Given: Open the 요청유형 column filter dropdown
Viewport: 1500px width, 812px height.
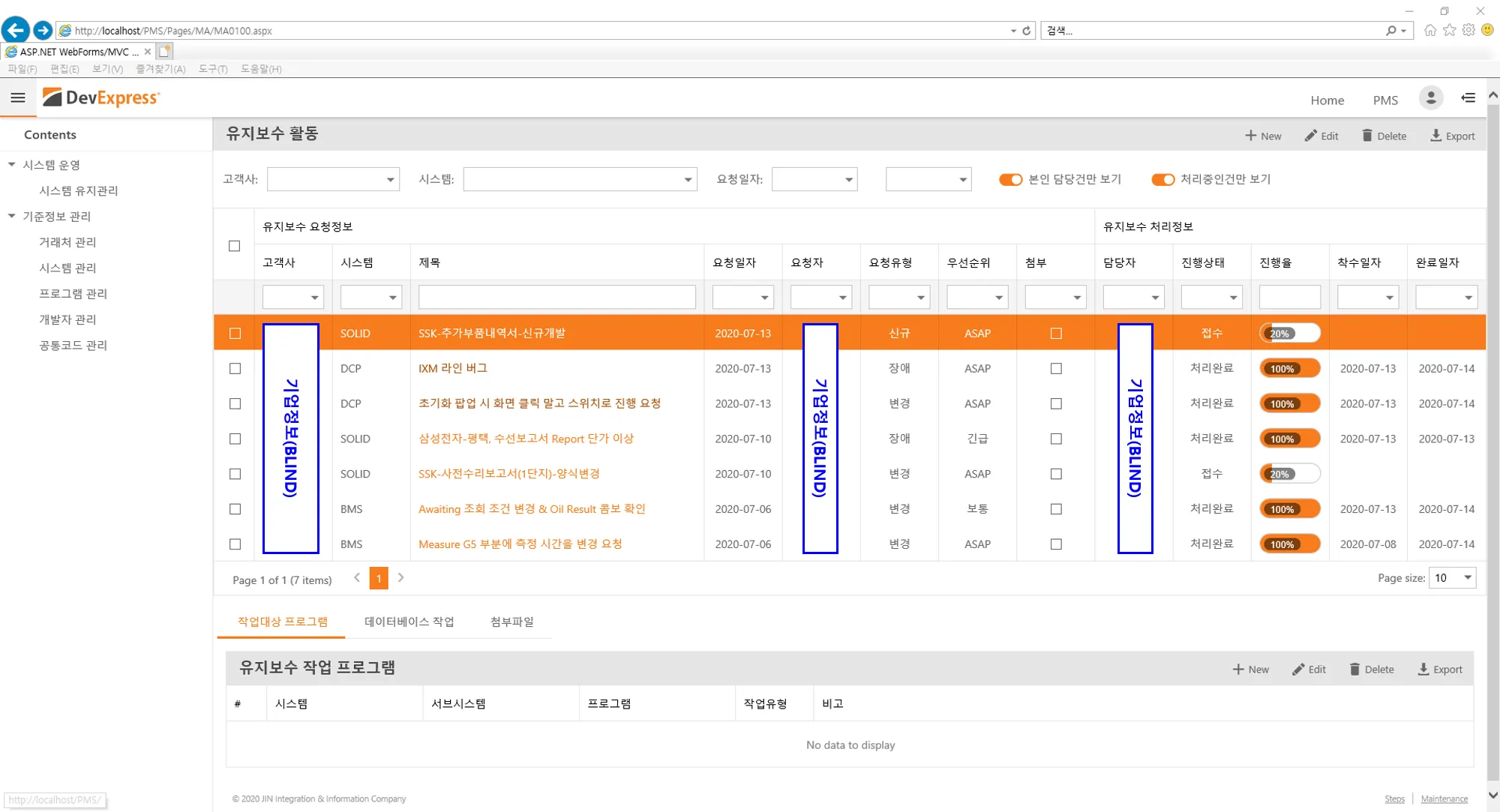Looking at the screenshot, I should [920, 298].
